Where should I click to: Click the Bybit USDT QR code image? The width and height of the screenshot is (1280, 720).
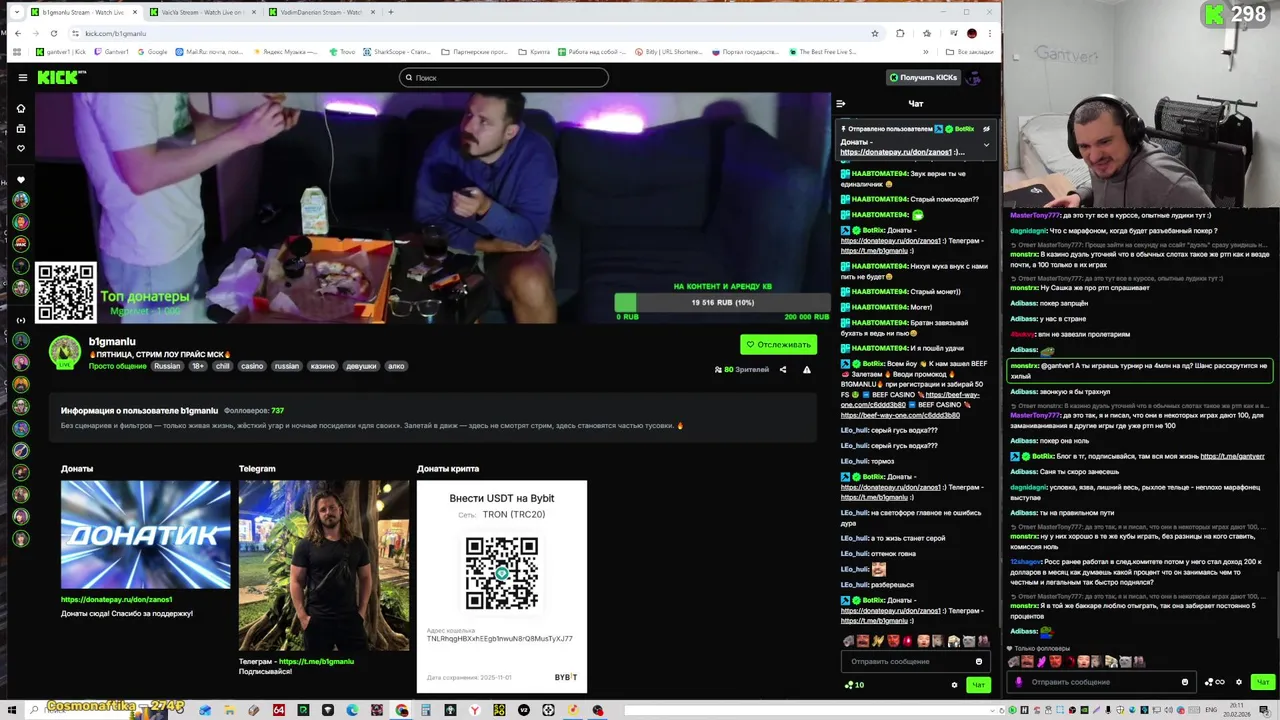pos(502,573)
